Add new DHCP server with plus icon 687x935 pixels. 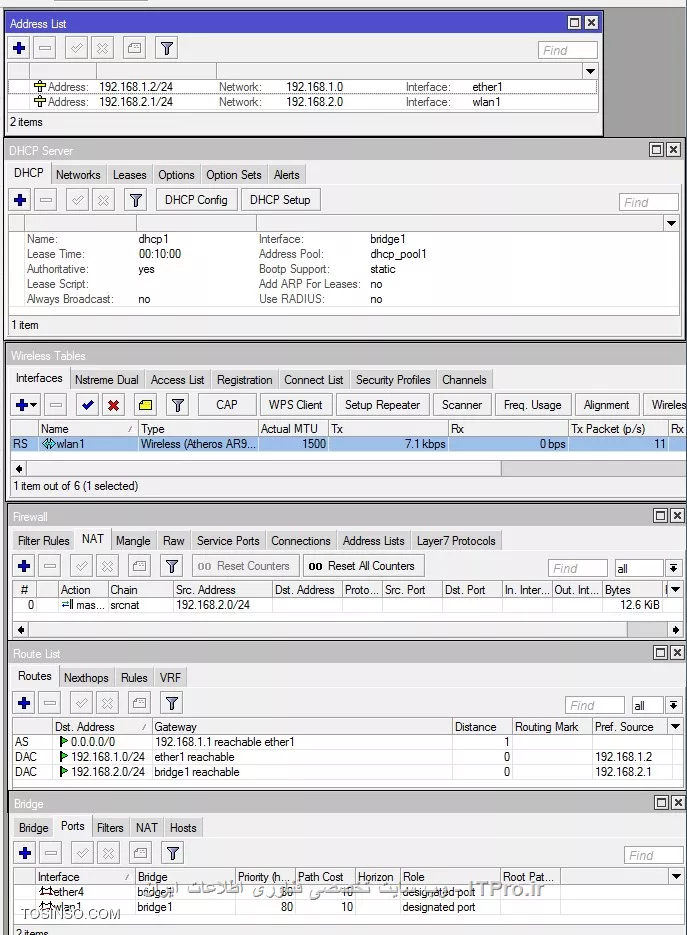(x=20, y=200)
